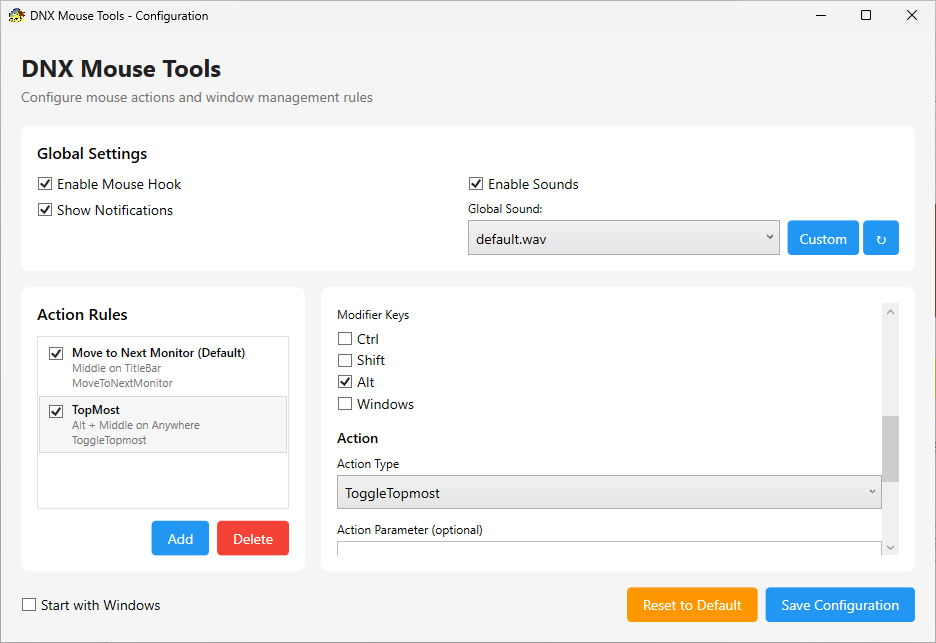Minimize the configuration window

coord(820,16)
